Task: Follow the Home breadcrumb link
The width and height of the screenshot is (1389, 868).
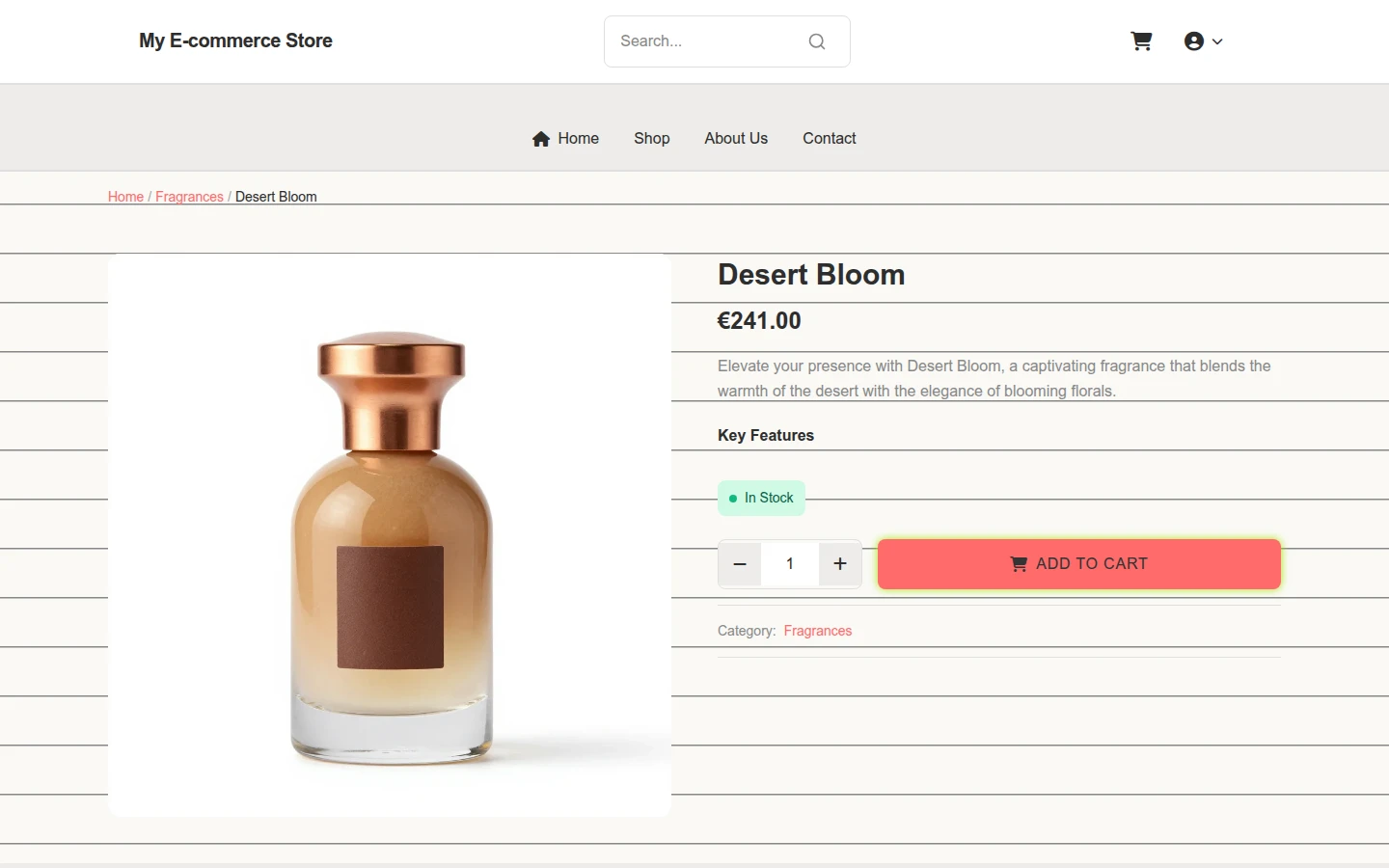Action: click(x=125, y=197)
